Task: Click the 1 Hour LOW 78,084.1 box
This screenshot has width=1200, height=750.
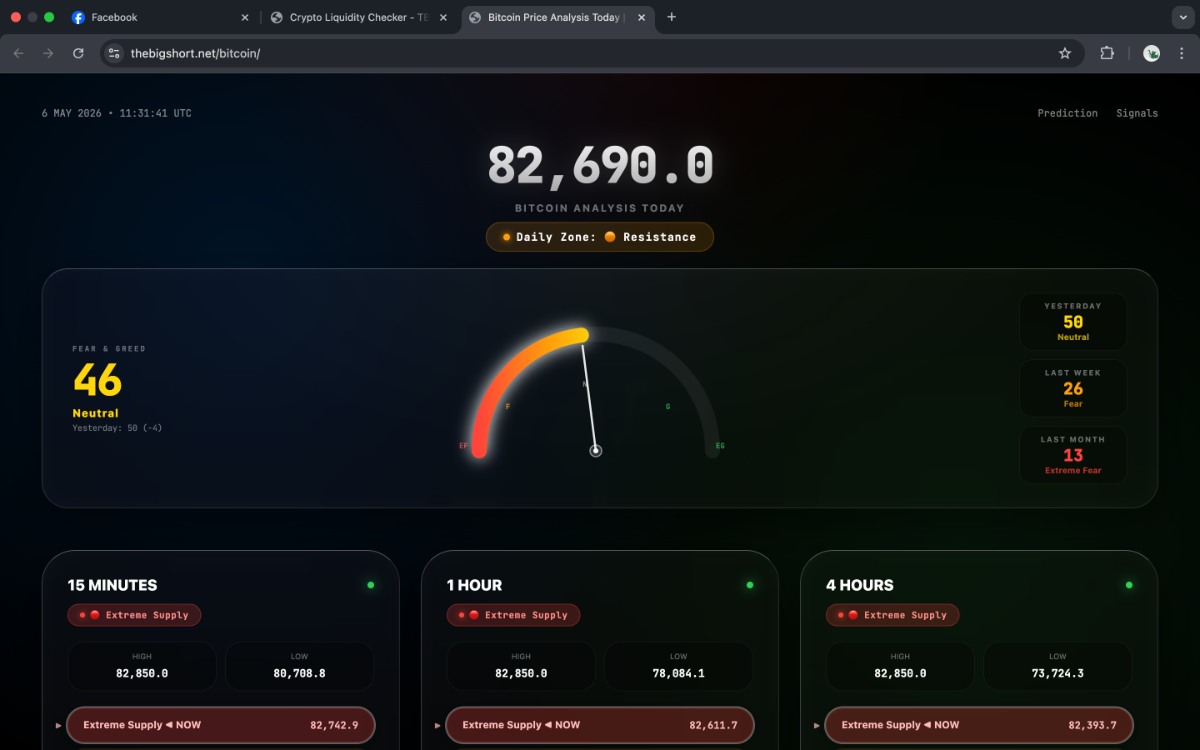Action: (x=679, y=666)
